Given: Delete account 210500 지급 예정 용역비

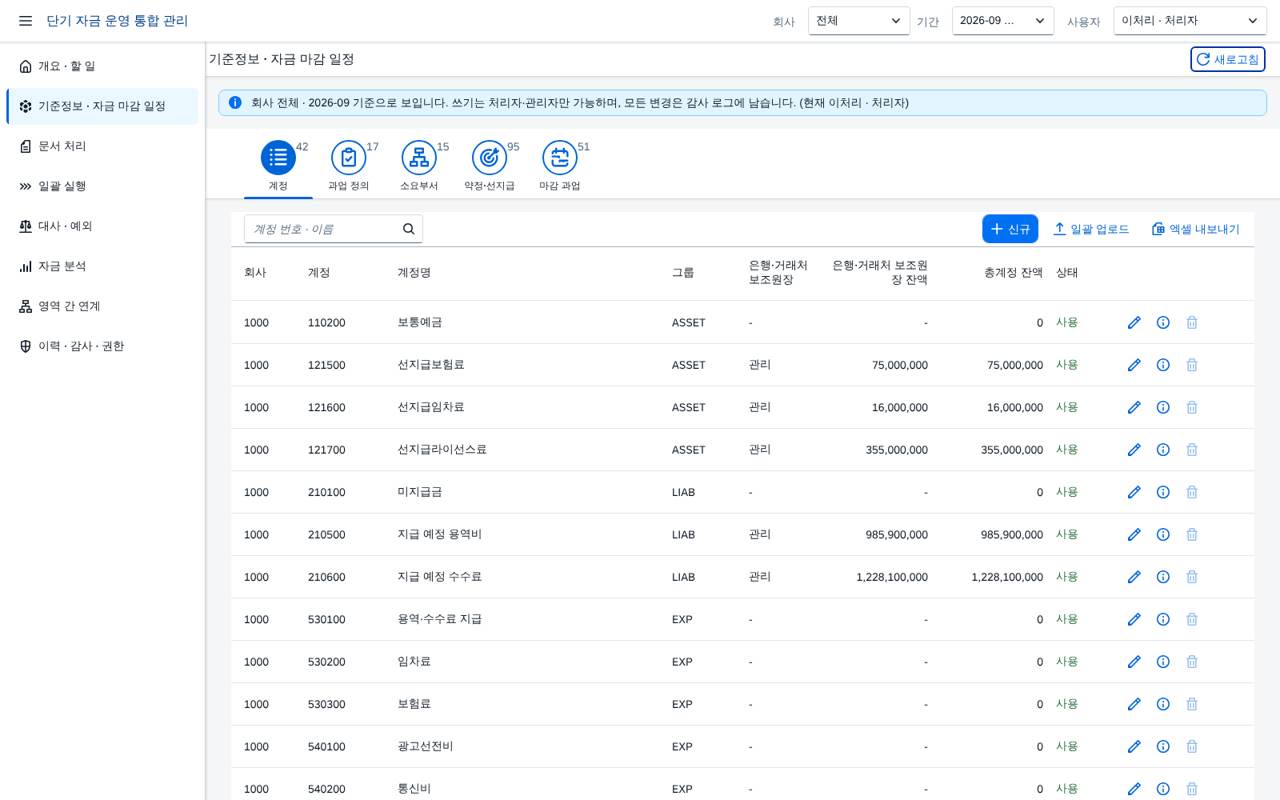Looking at the screenshot, I should [1192, 535].
